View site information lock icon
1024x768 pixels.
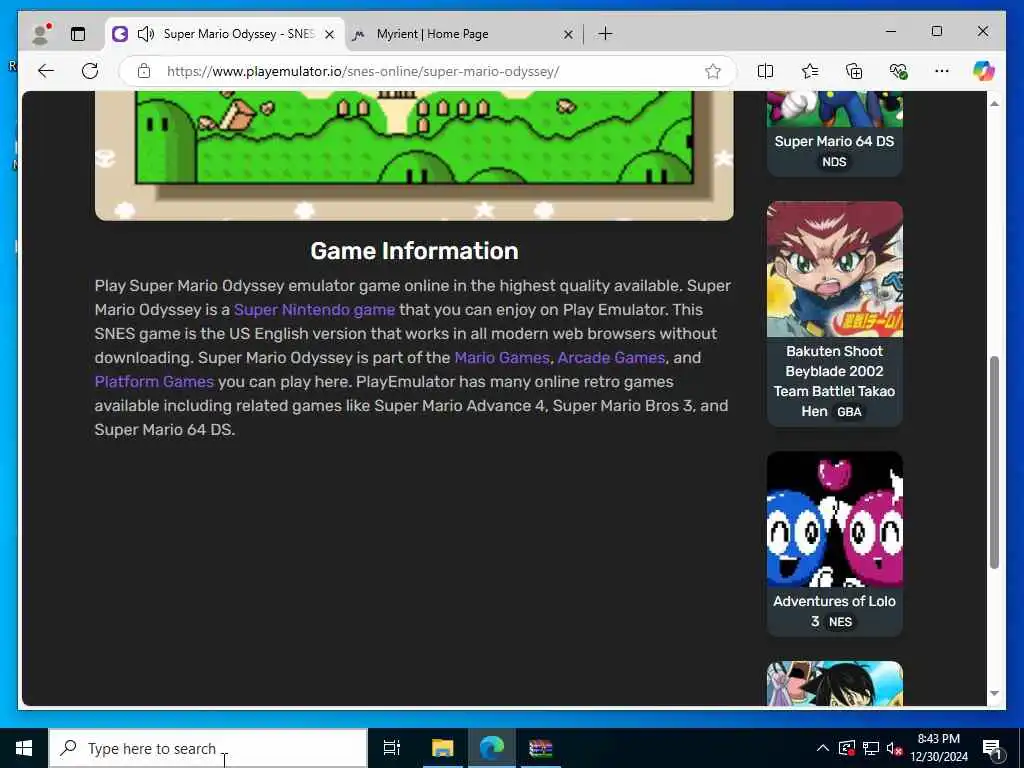click(x=144, y=71)
